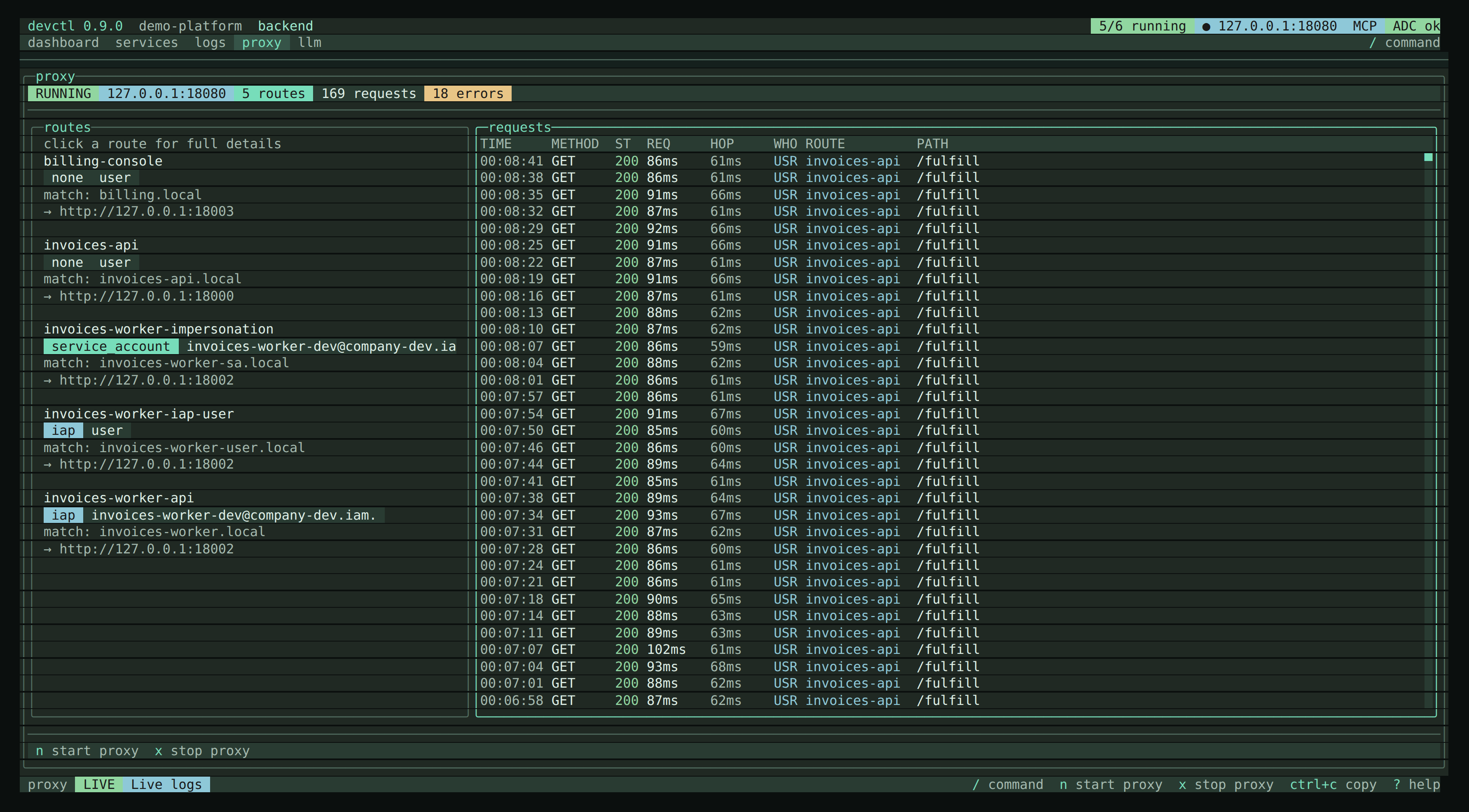Click the 169 requests counter

(x=368, y=93)
